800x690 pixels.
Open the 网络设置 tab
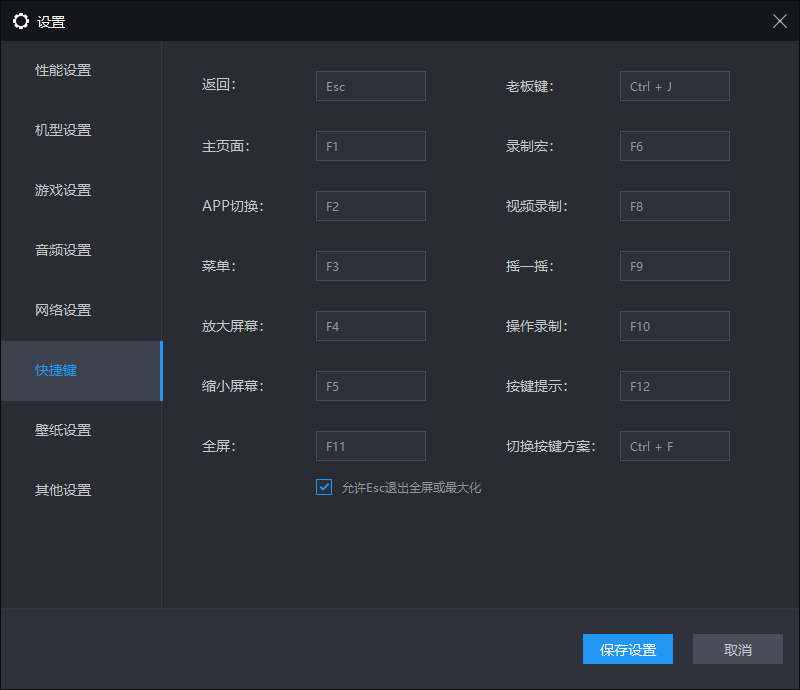(x=63, y=310)
